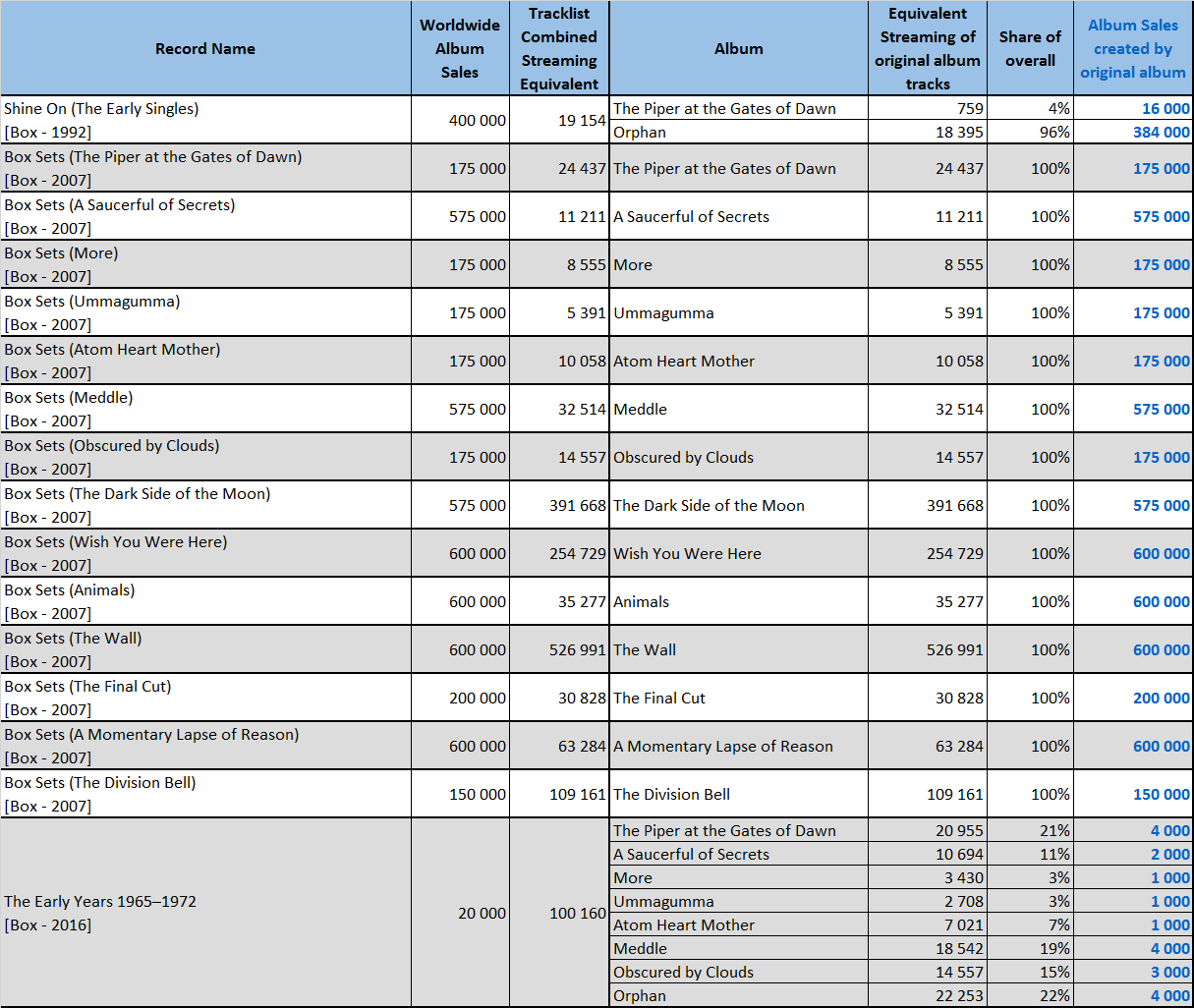Select 'Shine On (The Early Singles)' cell

(x=205, y=120)
